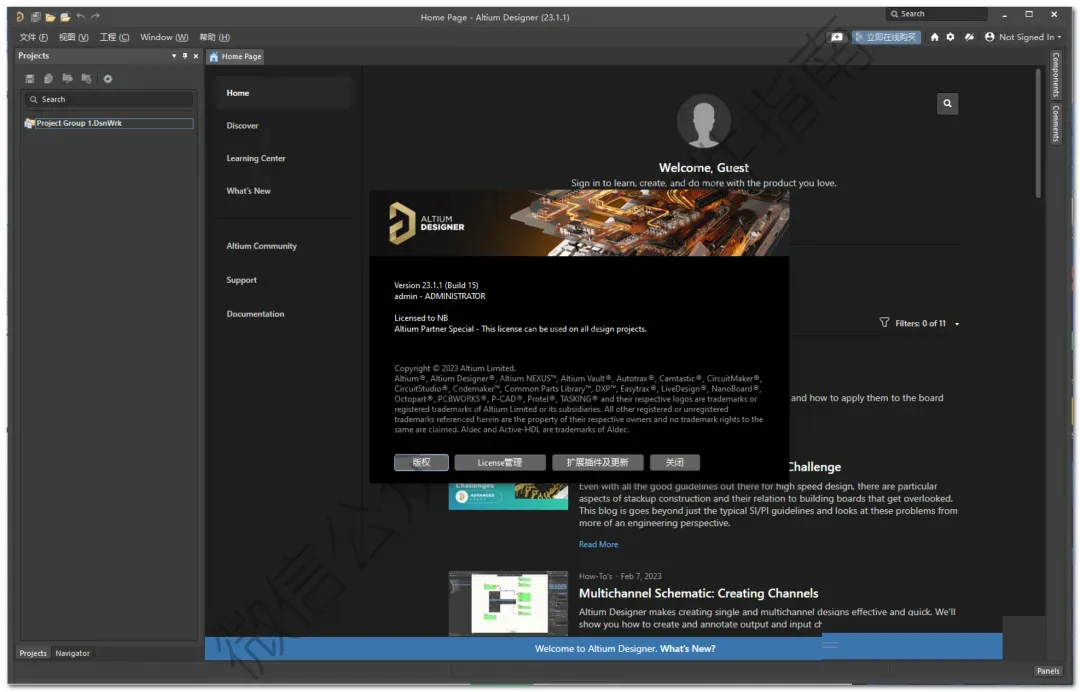Viewport: 1080px width, 692px height.
Task: Click the Home Page vertical scrollbar
Action: coord(1038,134)
